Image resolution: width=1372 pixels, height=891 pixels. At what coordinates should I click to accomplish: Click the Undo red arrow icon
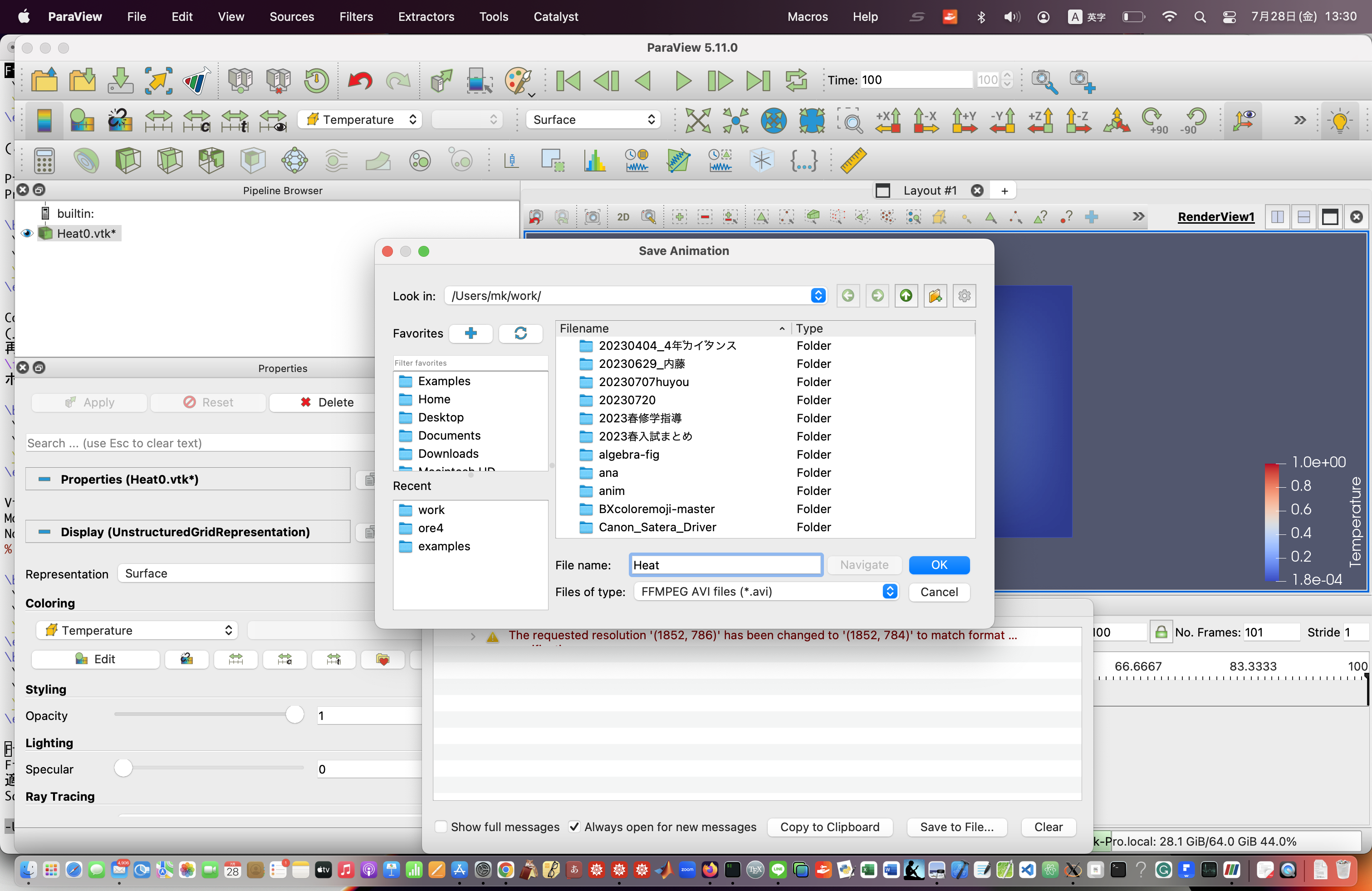pos(360,80)
